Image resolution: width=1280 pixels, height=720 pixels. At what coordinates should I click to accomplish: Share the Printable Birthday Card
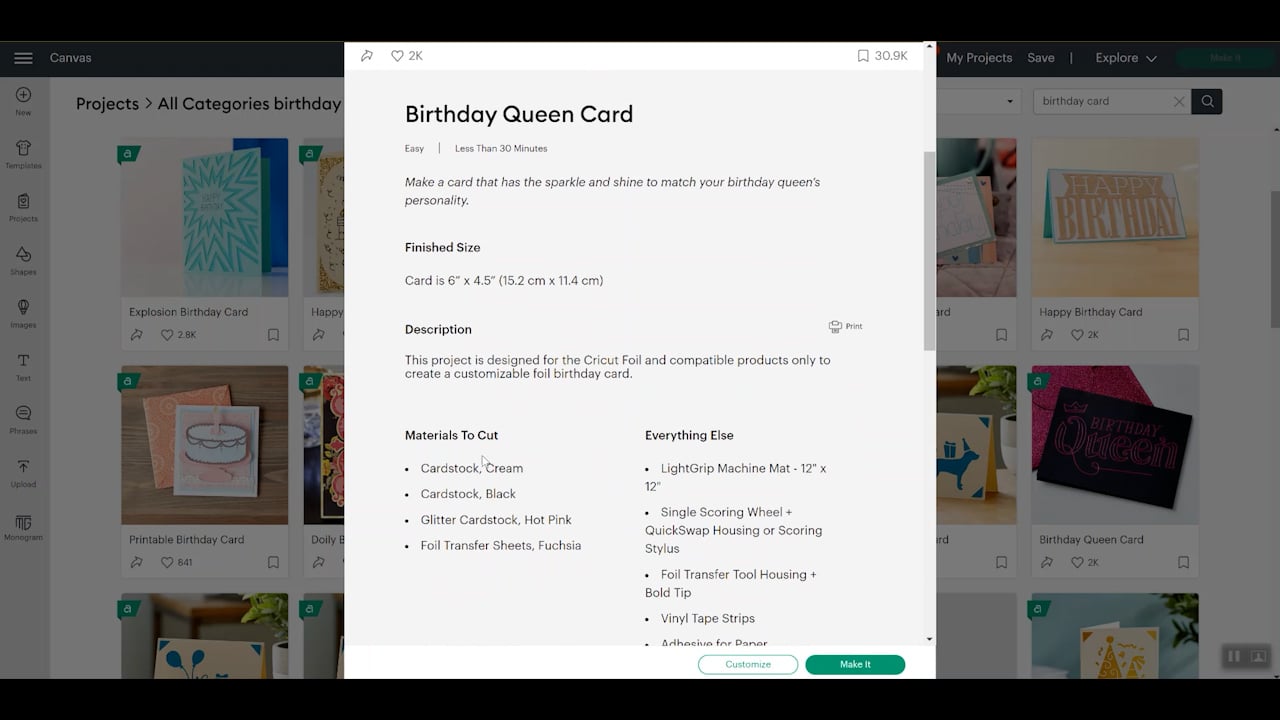click(137, 563)
